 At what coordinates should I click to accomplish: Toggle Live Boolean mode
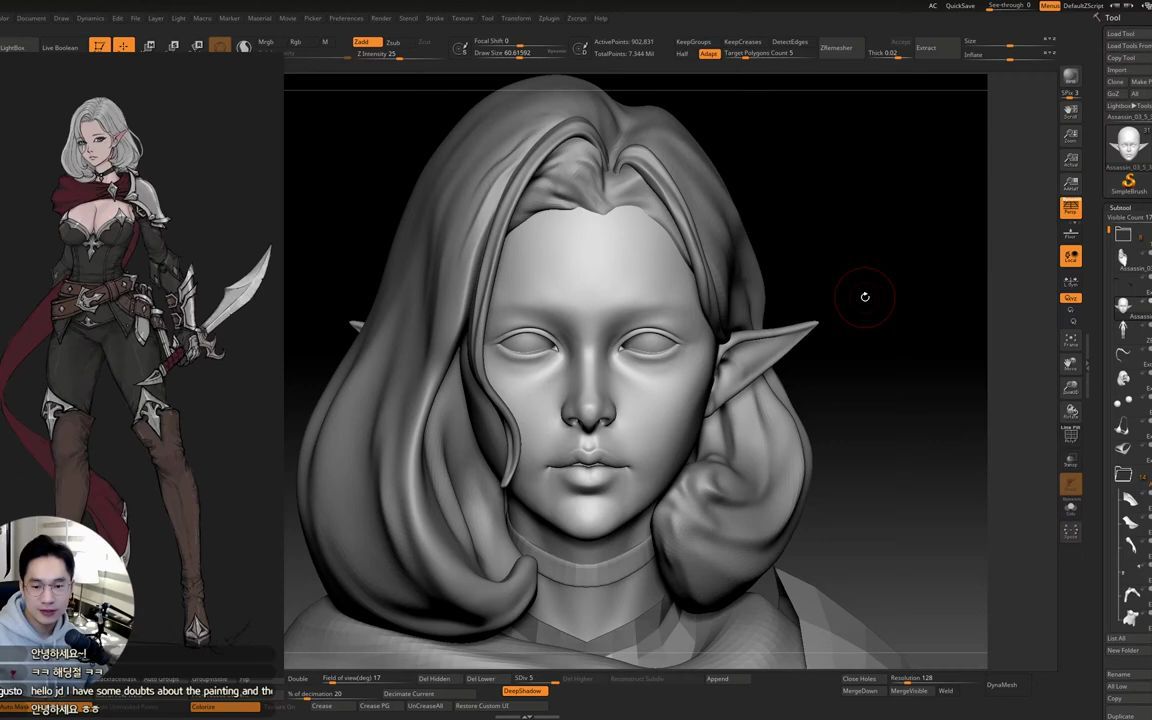60,48
